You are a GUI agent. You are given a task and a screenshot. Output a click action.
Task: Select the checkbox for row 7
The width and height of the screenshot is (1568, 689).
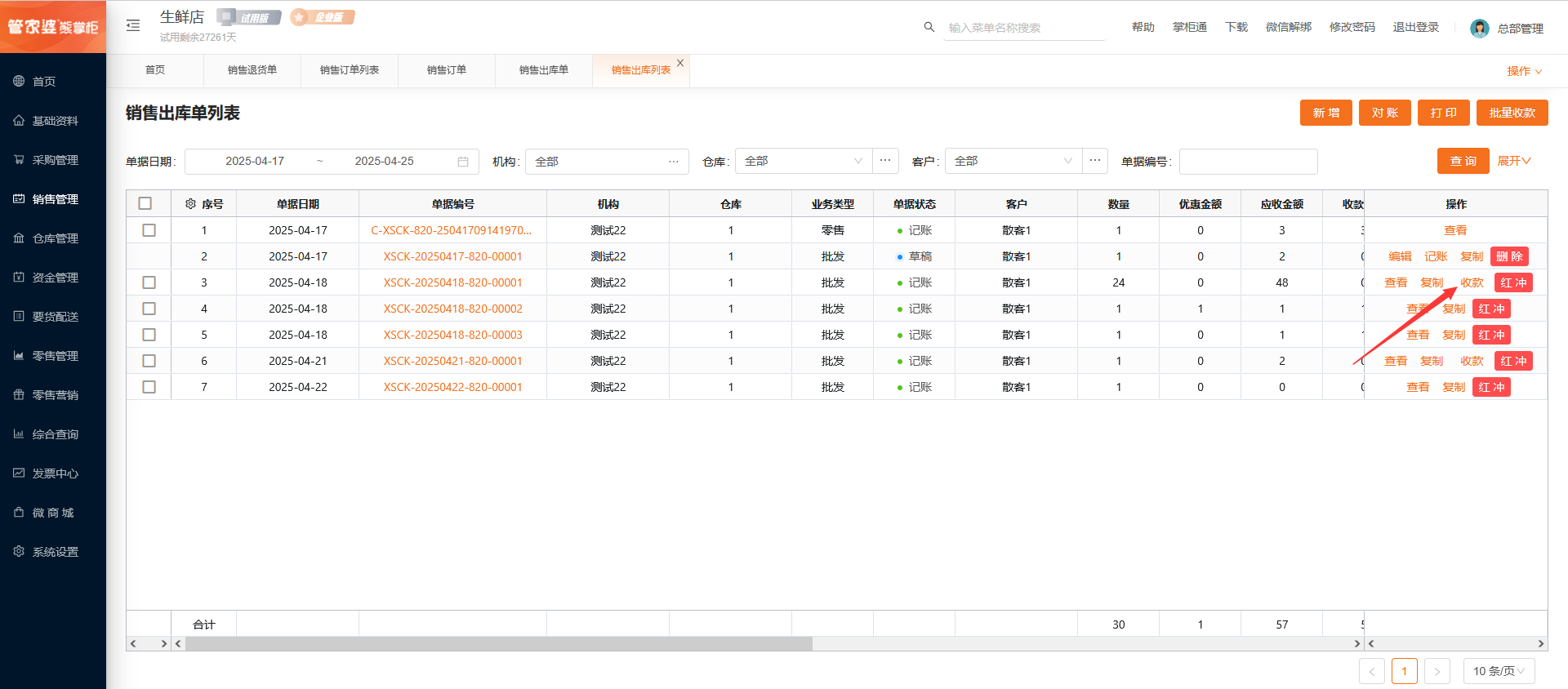click(149, 387)
